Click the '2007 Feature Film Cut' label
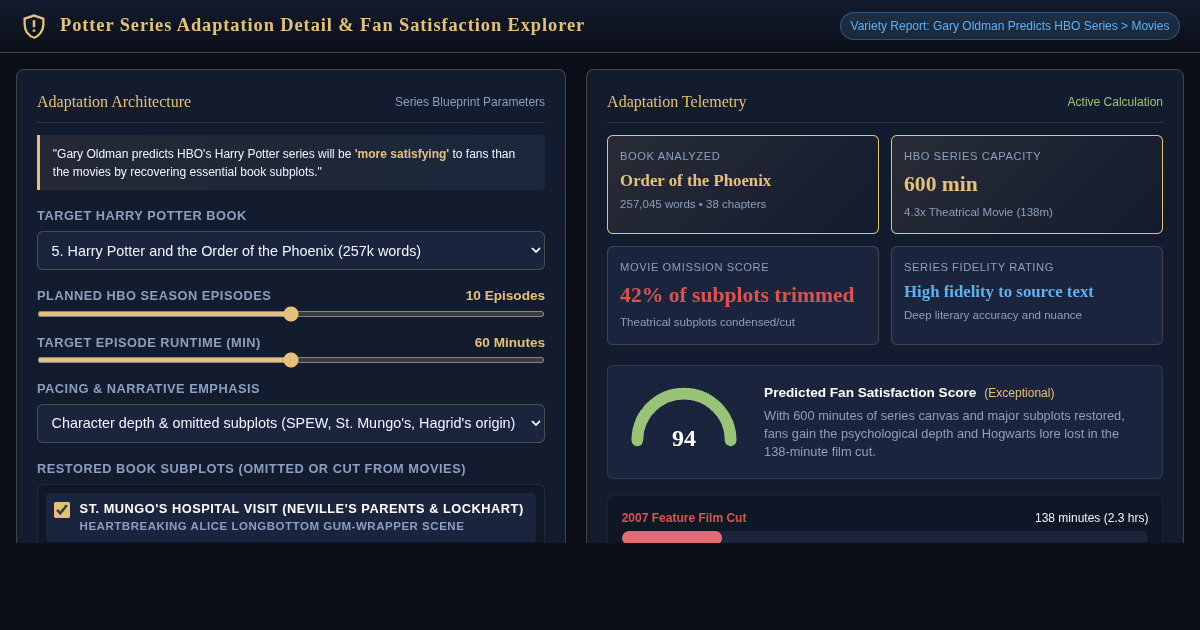Image resolution: width=1200 pixels, height=630 pixels. pos(684,518)
